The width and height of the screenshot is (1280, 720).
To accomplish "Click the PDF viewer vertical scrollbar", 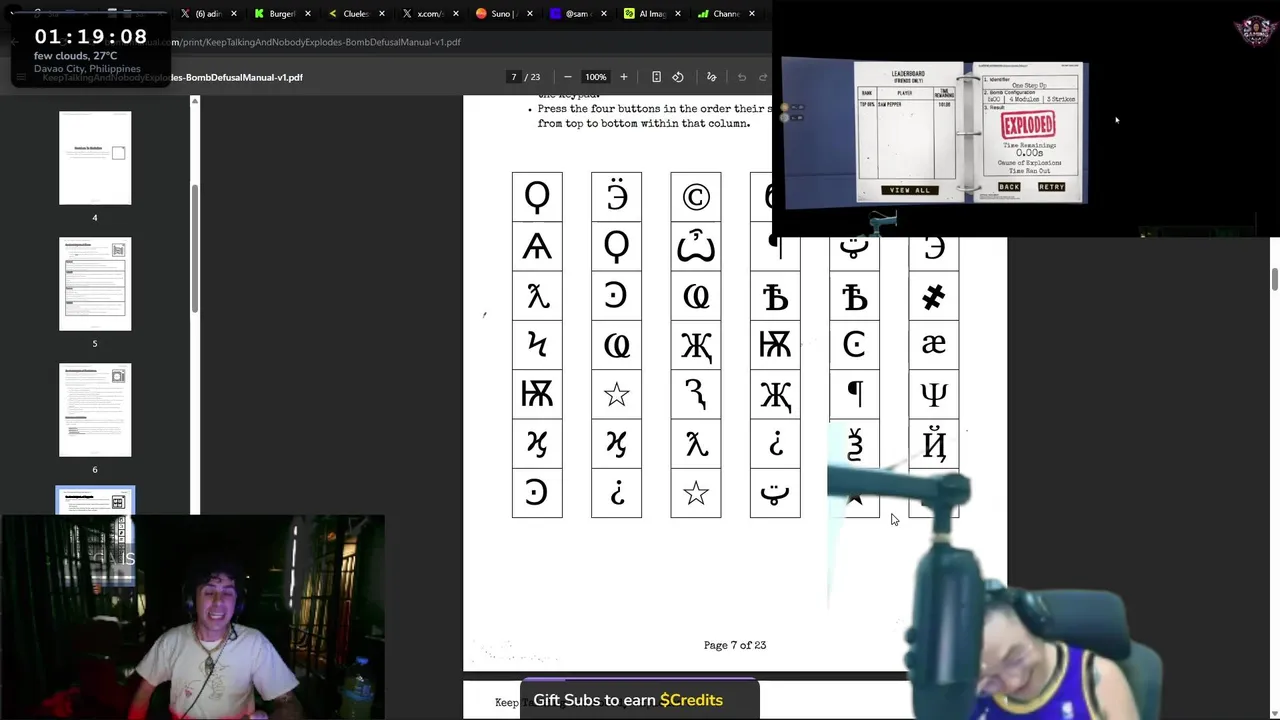I will click(1275, 280).
